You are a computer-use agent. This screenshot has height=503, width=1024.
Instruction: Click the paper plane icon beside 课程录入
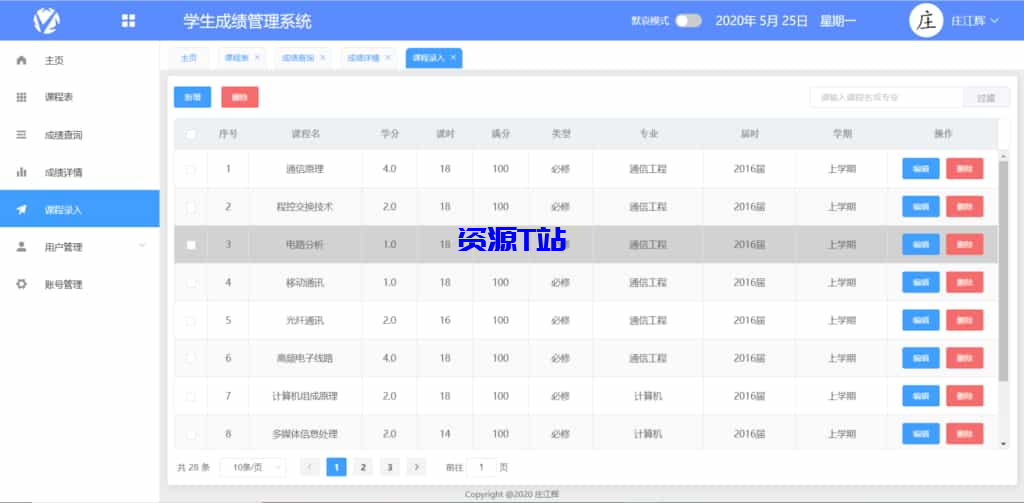click(x=21, y=210)
